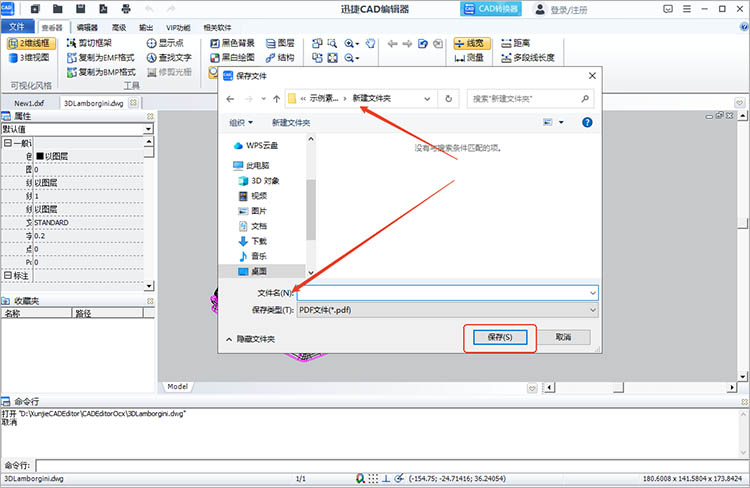Click the blue help icon in dialog
The image size is (750, 488).
[587, 122]
